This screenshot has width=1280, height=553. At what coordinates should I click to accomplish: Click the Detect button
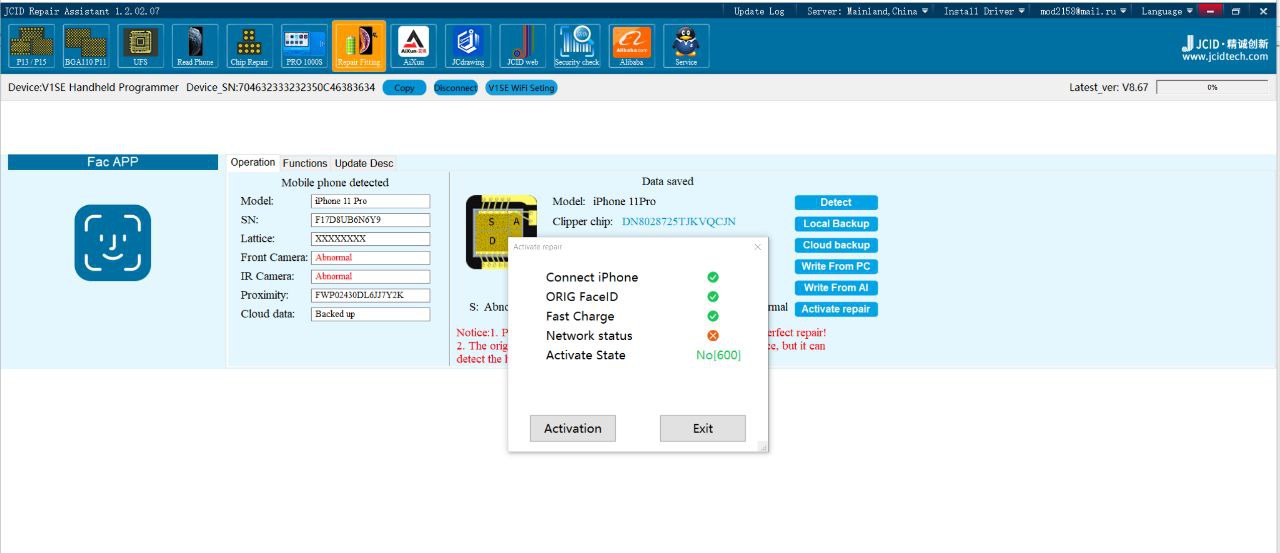coord(836,202)
